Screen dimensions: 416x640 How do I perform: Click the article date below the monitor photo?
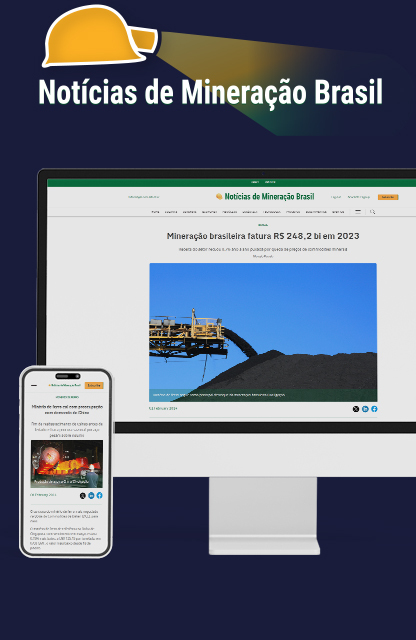(x=163, y=408)
